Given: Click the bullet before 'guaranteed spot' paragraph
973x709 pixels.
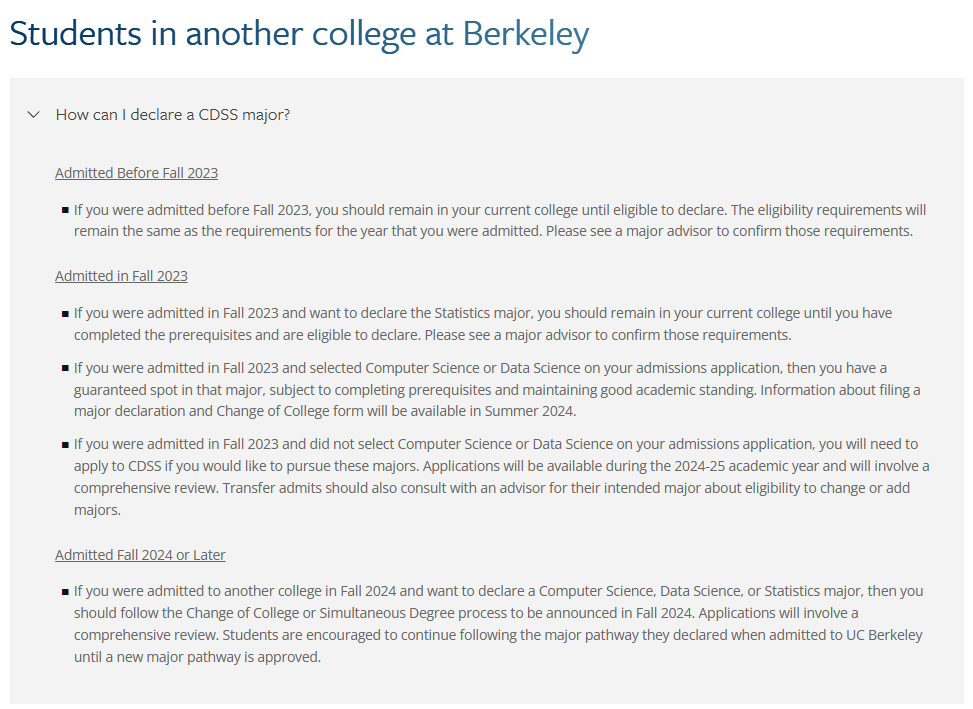Looking at the screenshot, I should [65, 368].
